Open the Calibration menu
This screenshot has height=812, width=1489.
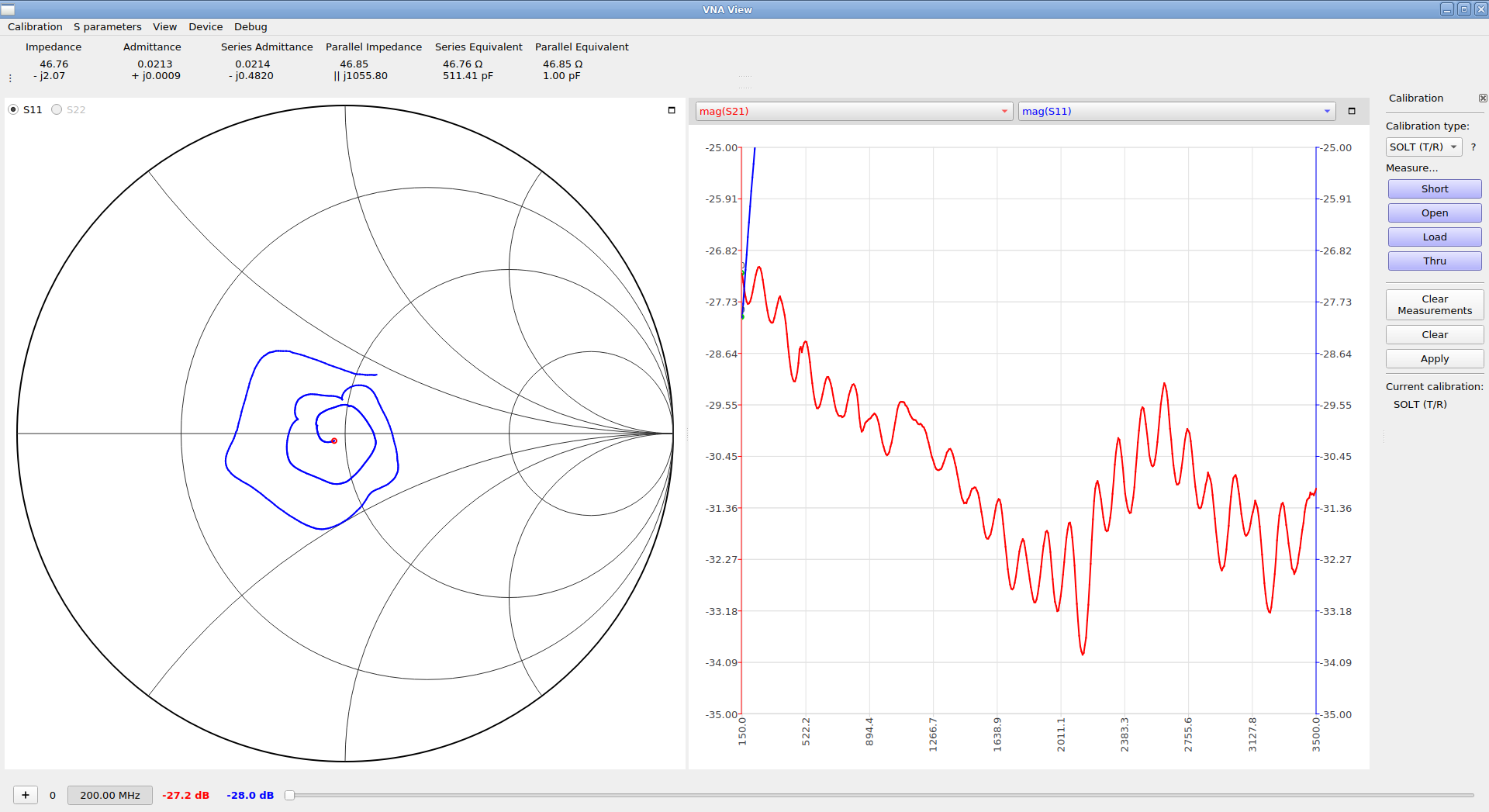[35, 26]
